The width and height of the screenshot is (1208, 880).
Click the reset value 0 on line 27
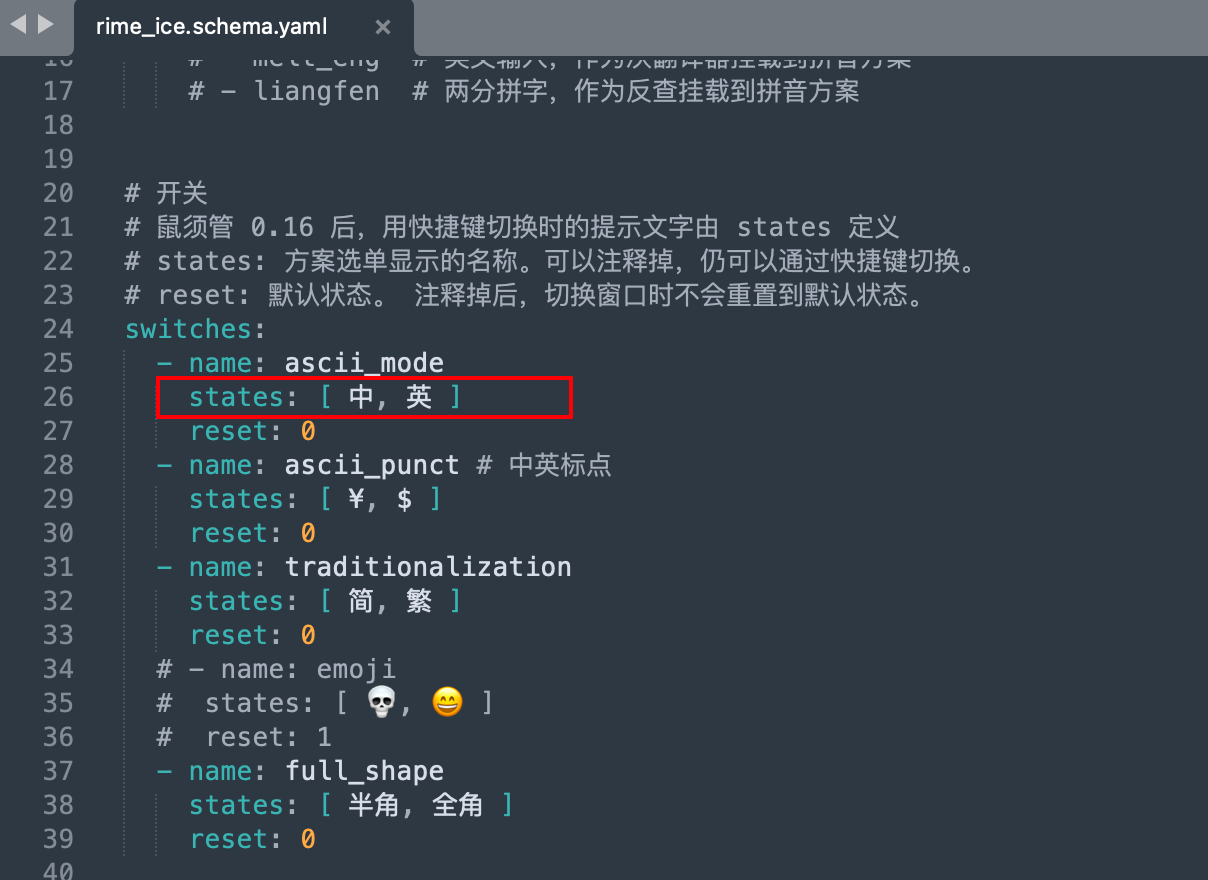click(x=308, y=431)
